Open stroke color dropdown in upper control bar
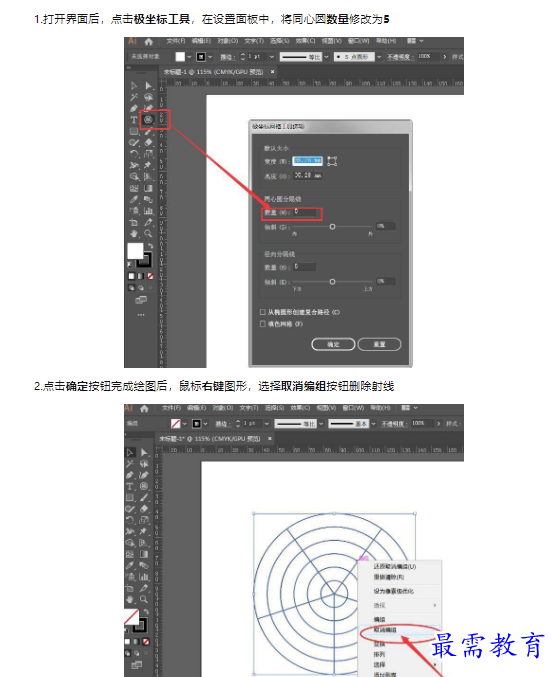The height and width of the screenshot is (677, 553). 210,57
